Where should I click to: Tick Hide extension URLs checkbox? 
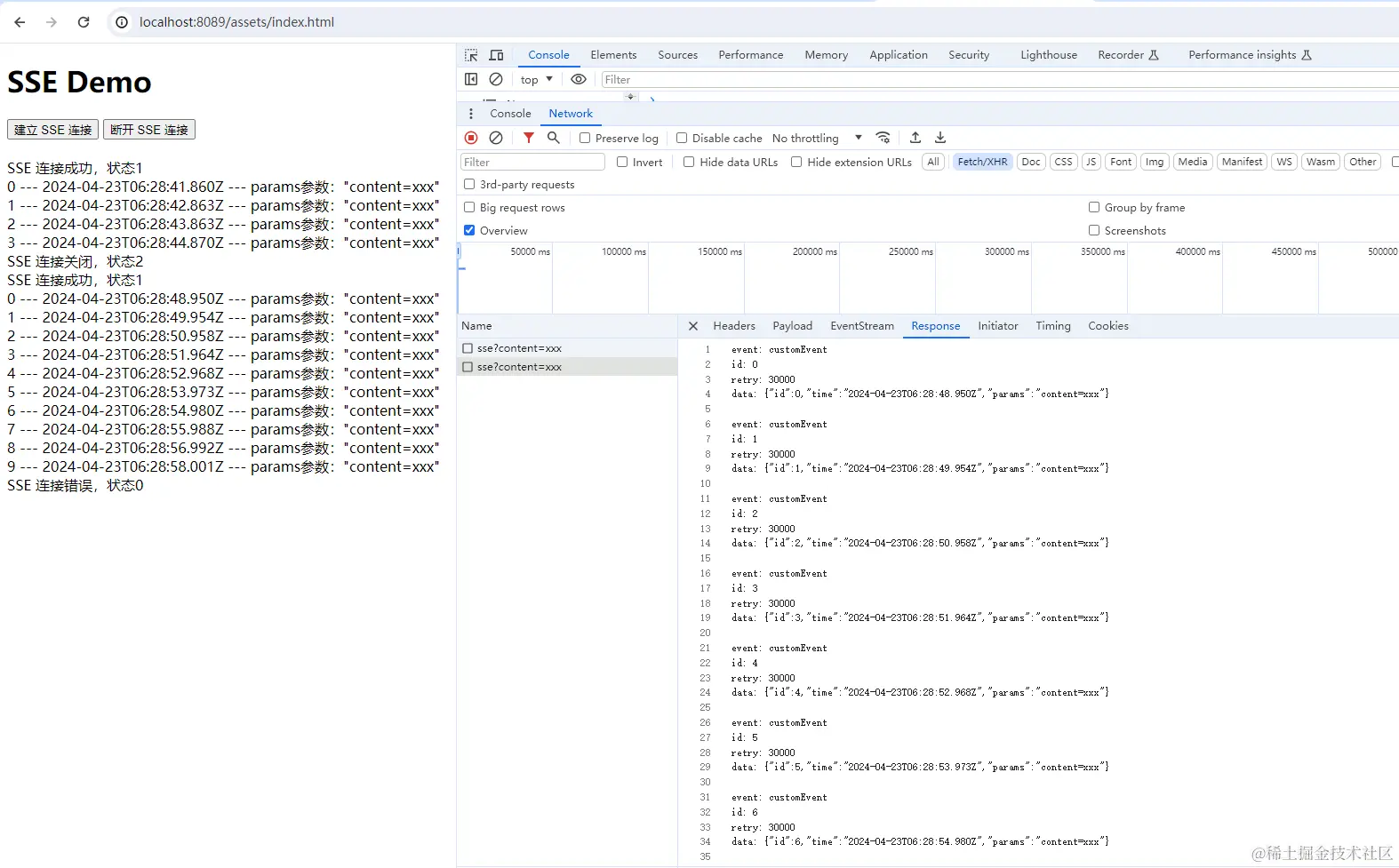(x=796, y=162)
